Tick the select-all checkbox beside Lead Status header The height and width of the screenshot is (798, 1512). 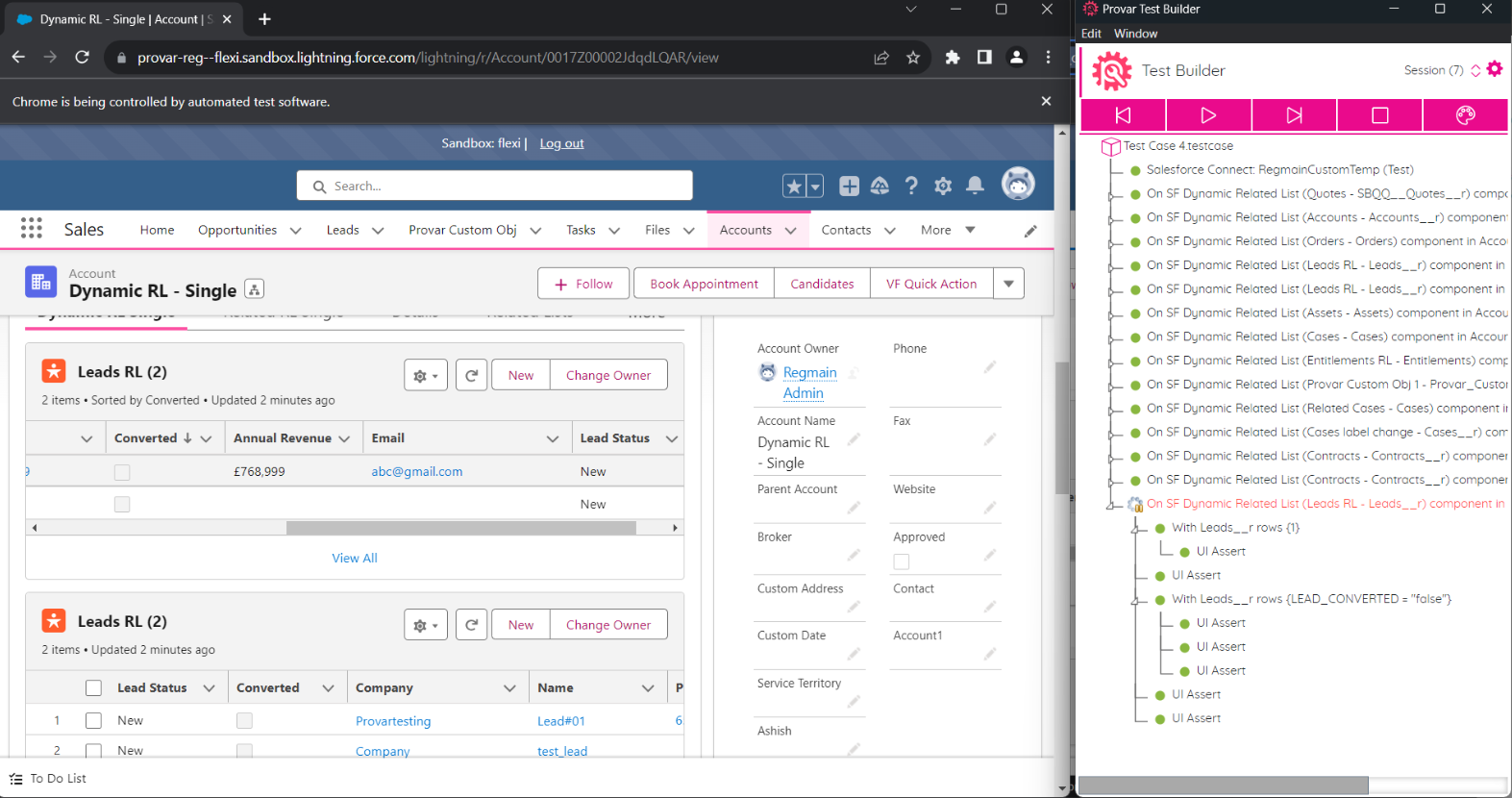pyautogui.click(x=93, y=688)
